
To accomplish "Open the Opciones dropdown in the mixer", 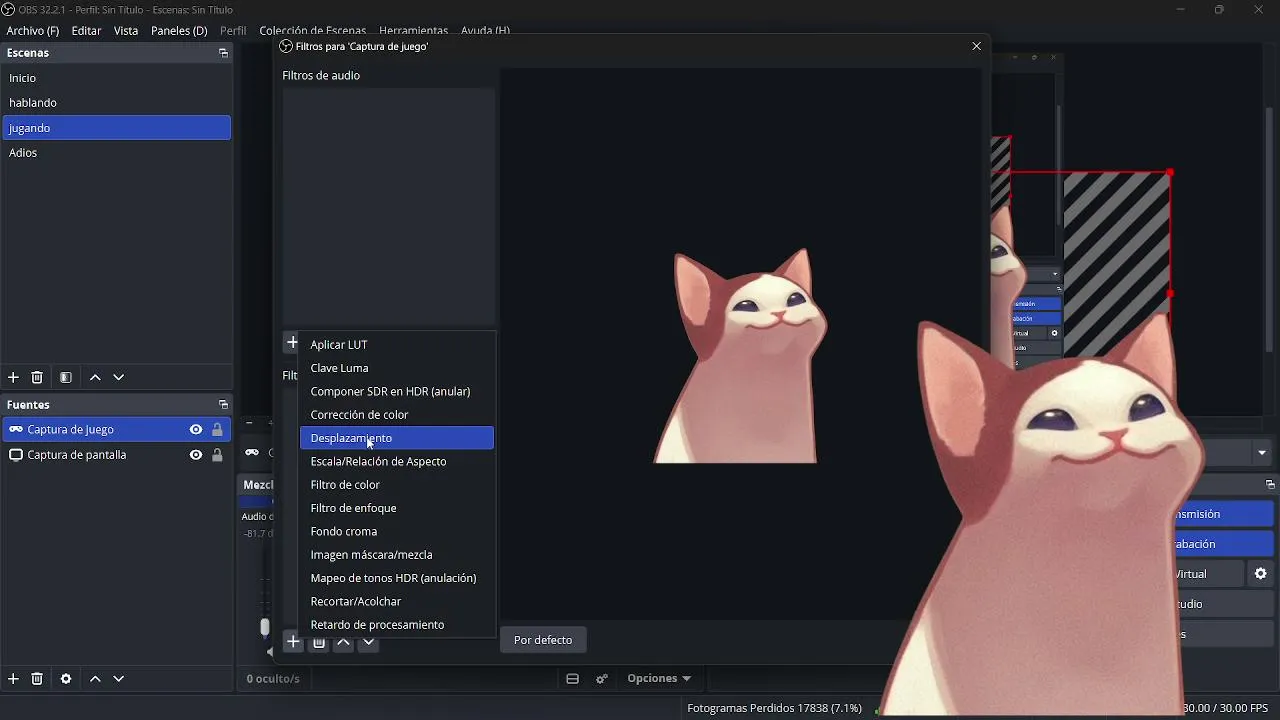I will 659,679.
